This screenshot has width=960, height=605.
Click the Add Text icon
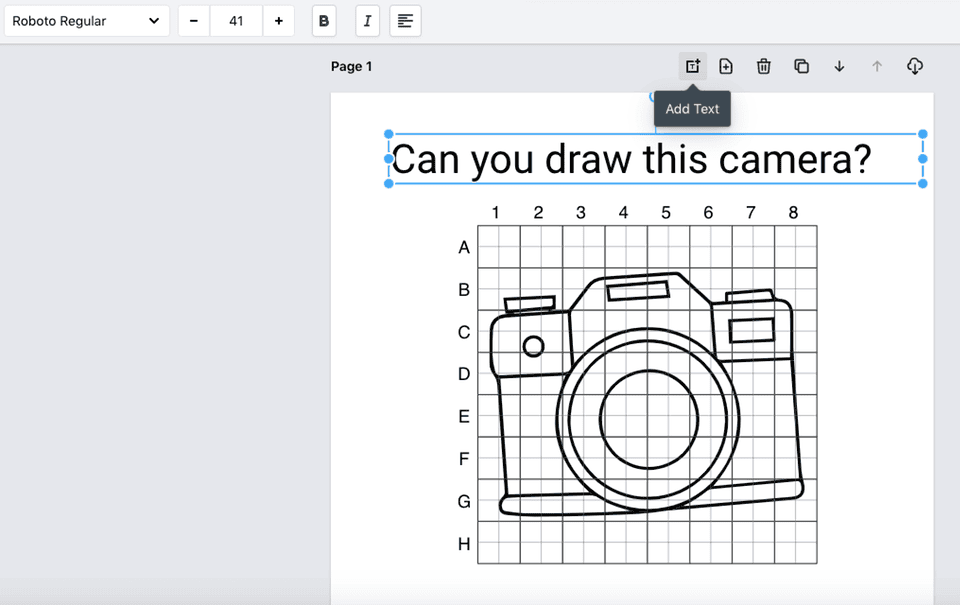(x=692, y=66)
